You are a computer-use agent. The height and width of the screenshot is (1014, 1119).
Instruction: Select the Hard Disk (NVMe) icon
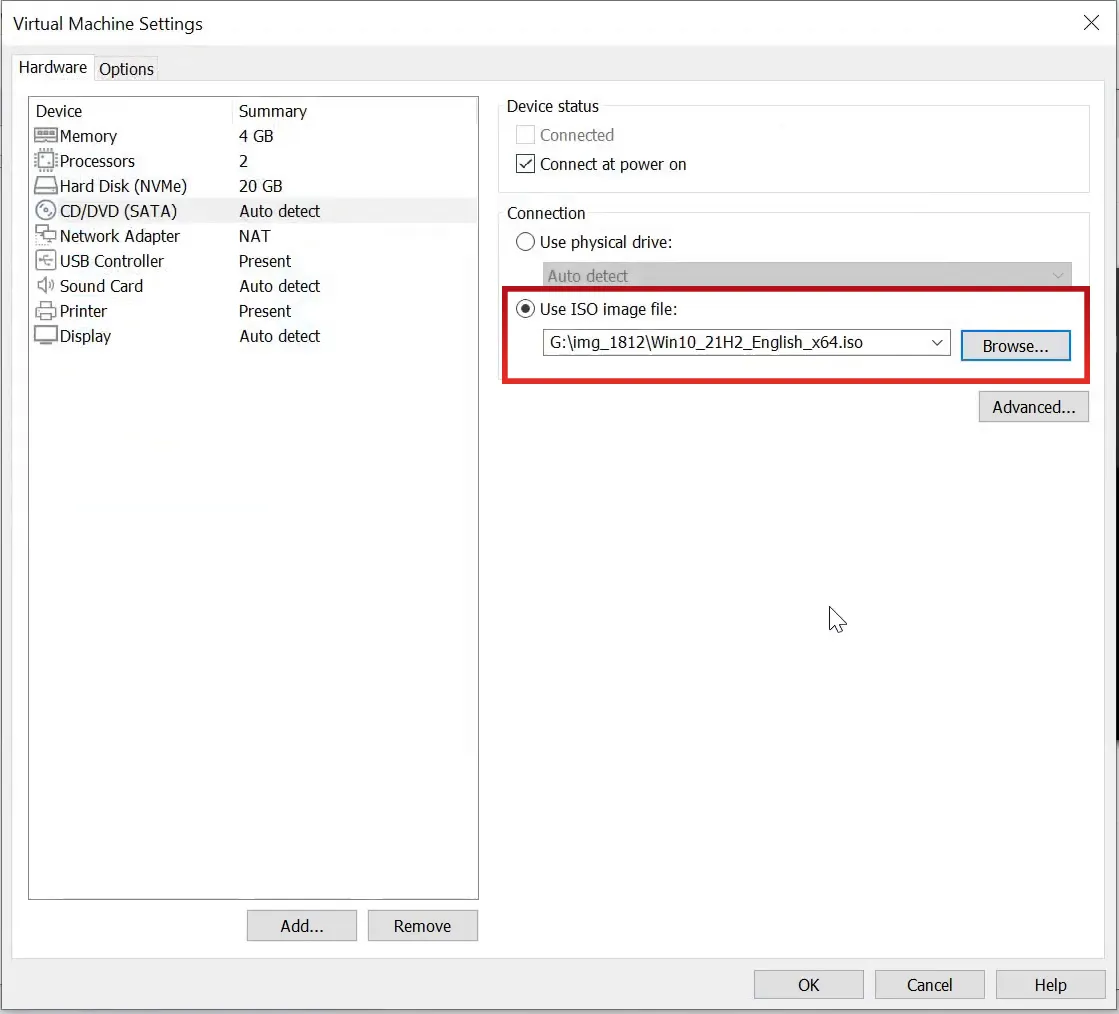tap(46, 186)
